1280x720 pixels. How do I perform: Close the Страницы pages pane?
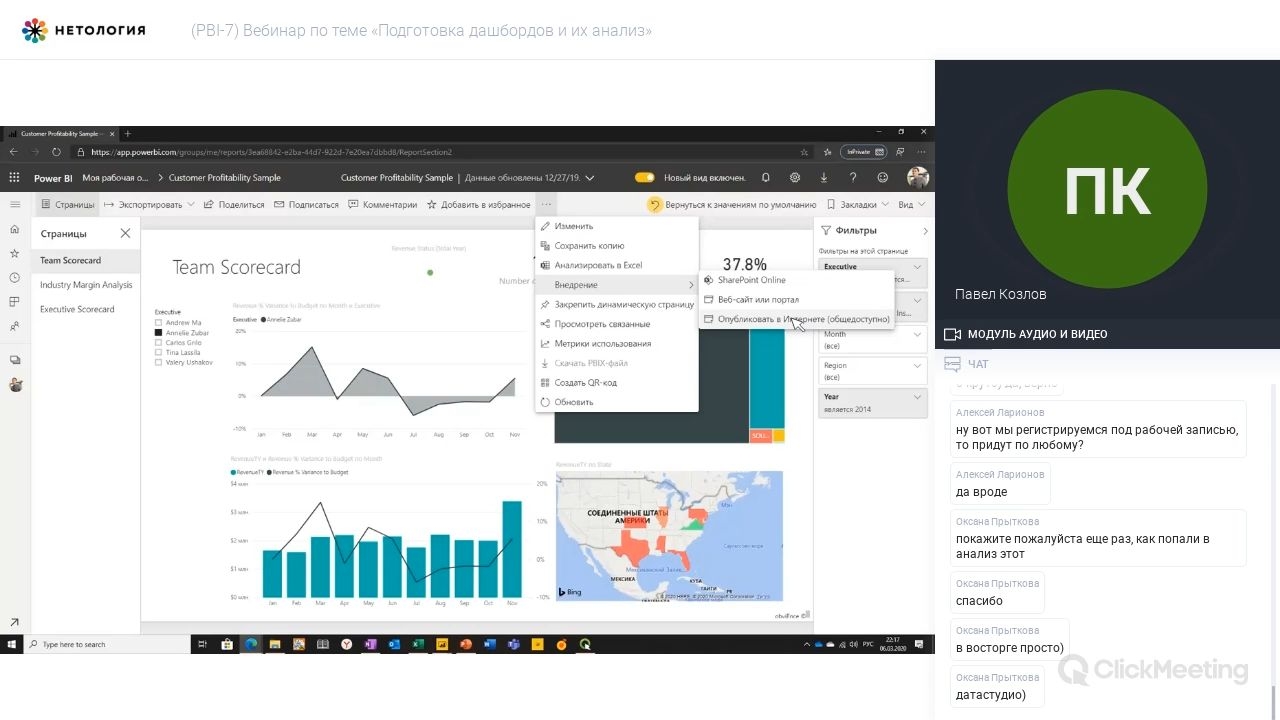[125, 233]
